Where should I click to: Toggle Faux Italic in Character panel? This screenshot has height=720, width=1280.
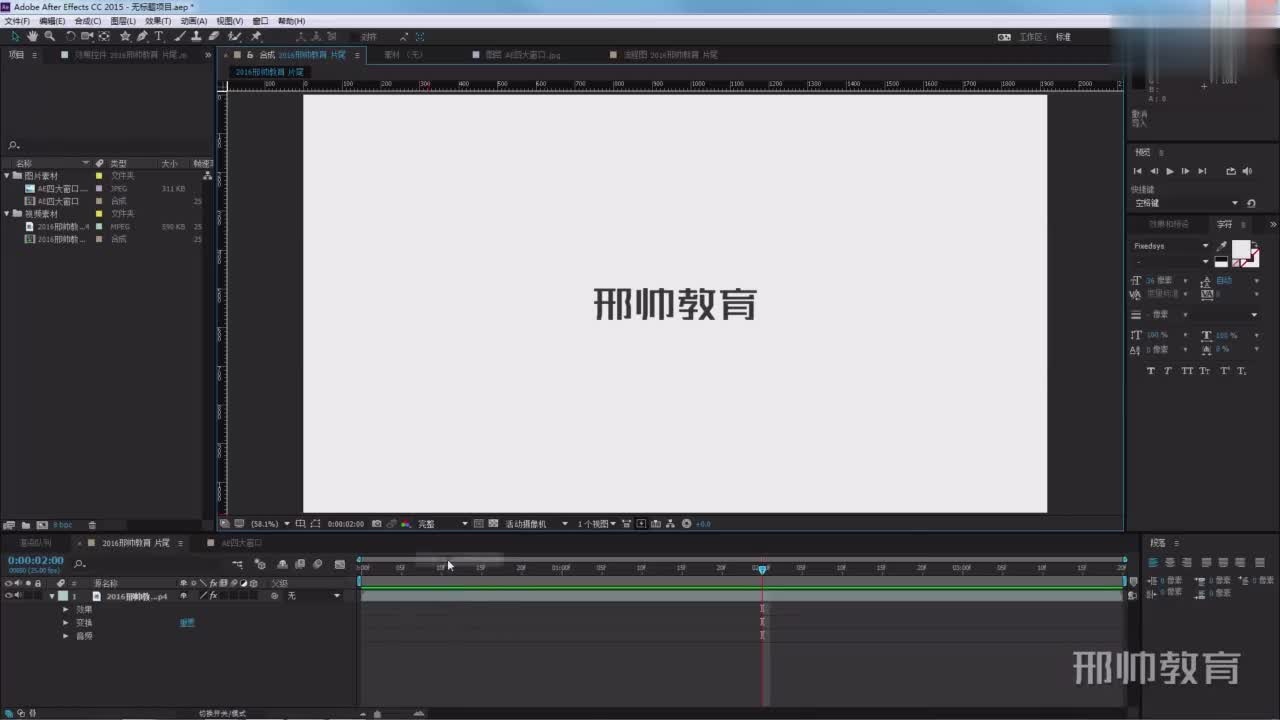1168,371
